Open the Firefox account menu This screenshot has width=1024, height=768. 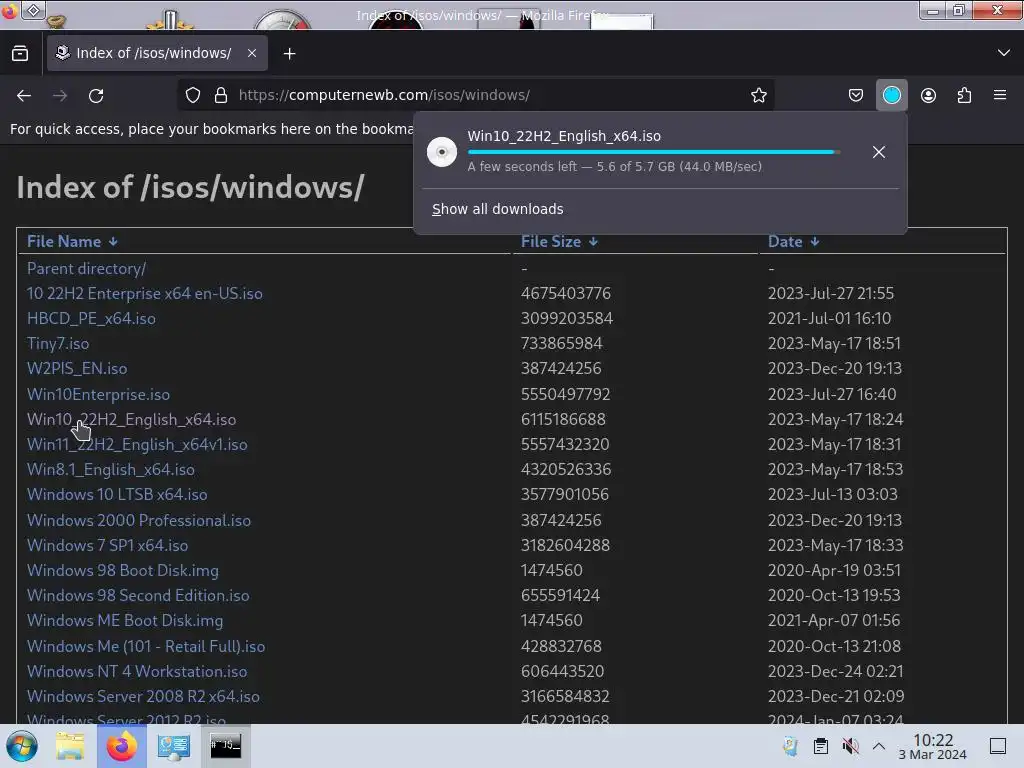coord(928,95)
